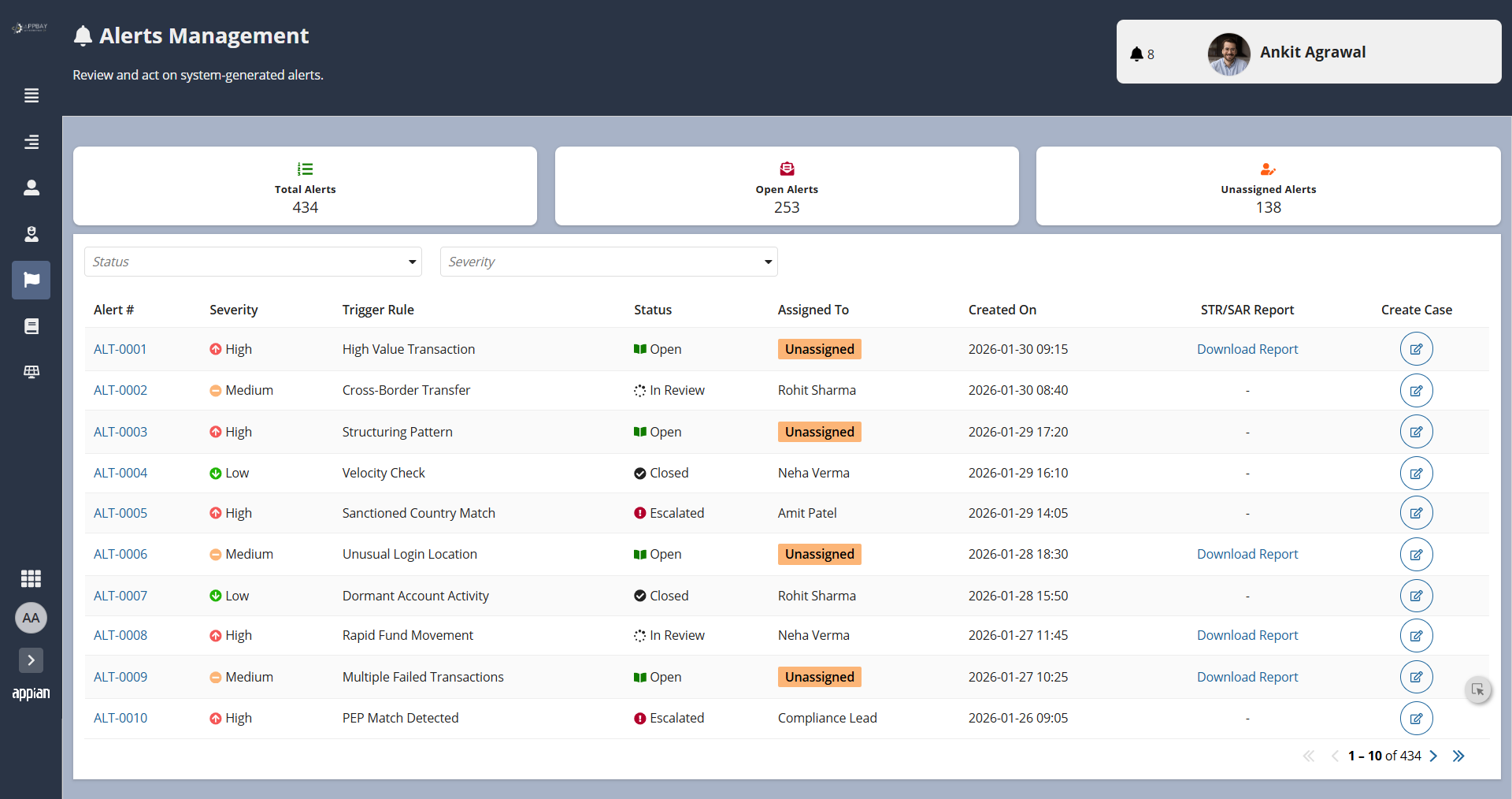Click Ankit Agrawal's profile picture
Viewport: 1512px width, 799px height.
[x=1228, y=54]
